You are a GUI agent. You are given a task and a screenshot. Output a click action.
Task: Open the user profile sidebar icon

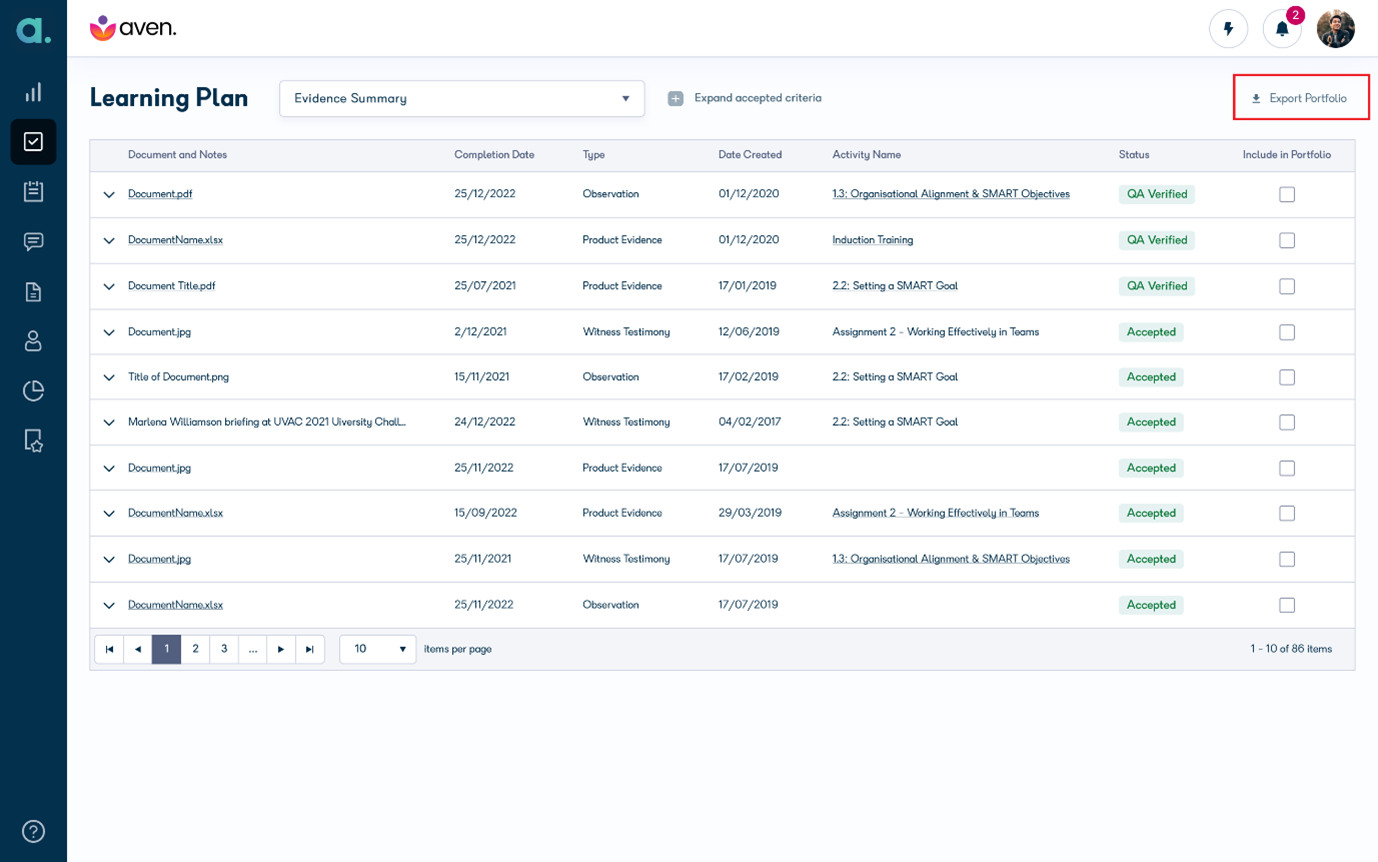pos(33,341)
